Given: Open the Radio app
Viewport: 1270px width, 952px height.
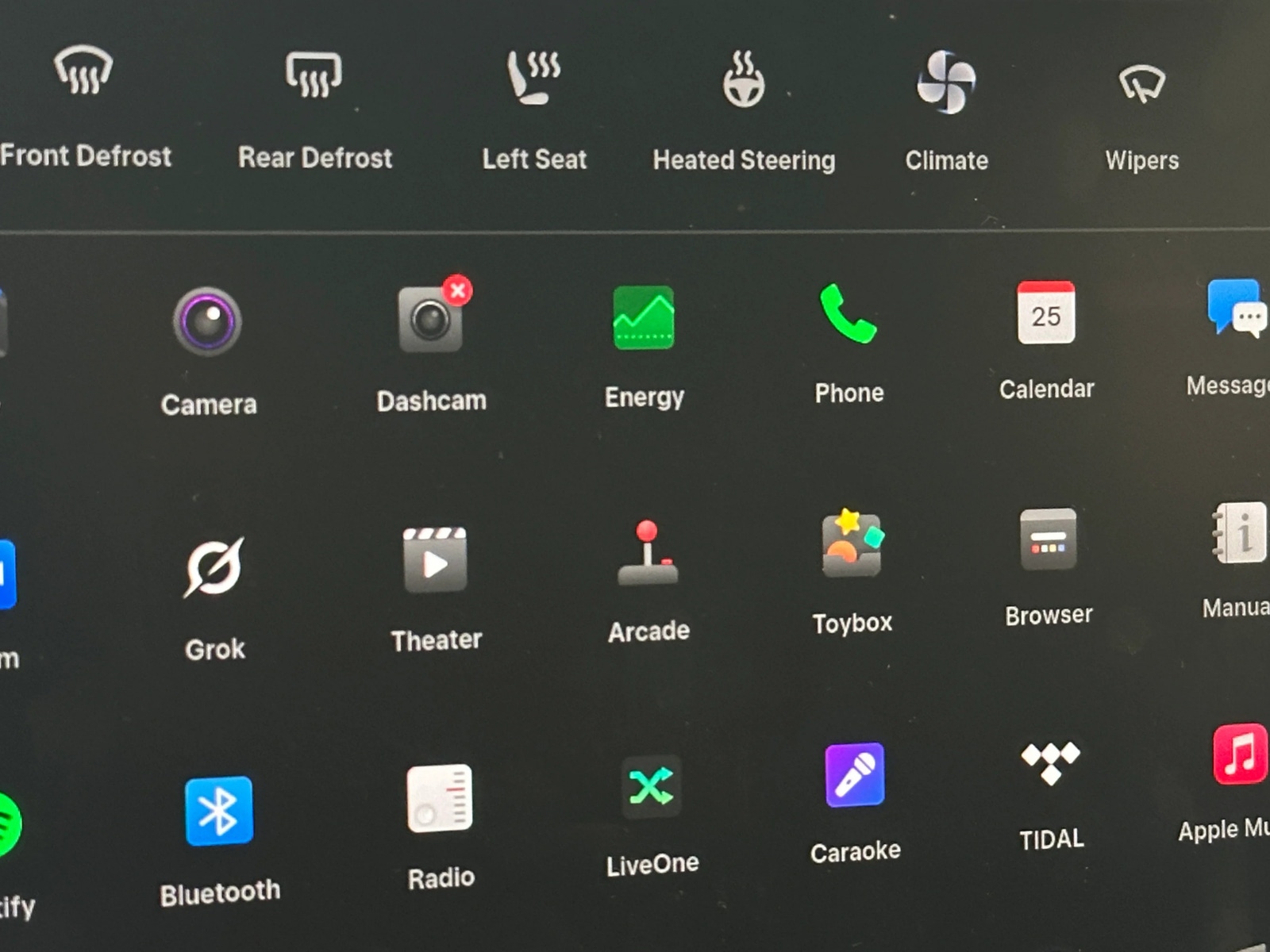Looking at the screenshot, I should (x=440, y=799).
